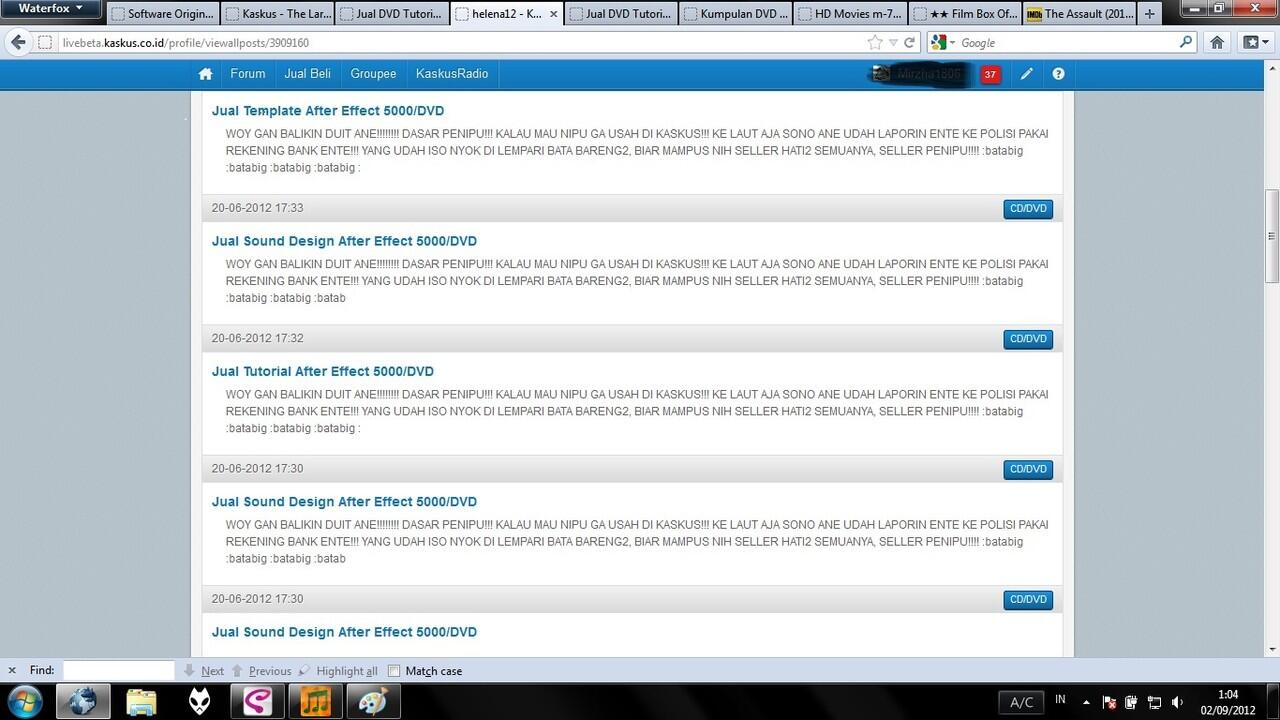The height and width of the screenshot is (720, 1280).
Task: Open Jual Tutorial After Effect 5000/DVD link
Action: (x=323, y=371)
